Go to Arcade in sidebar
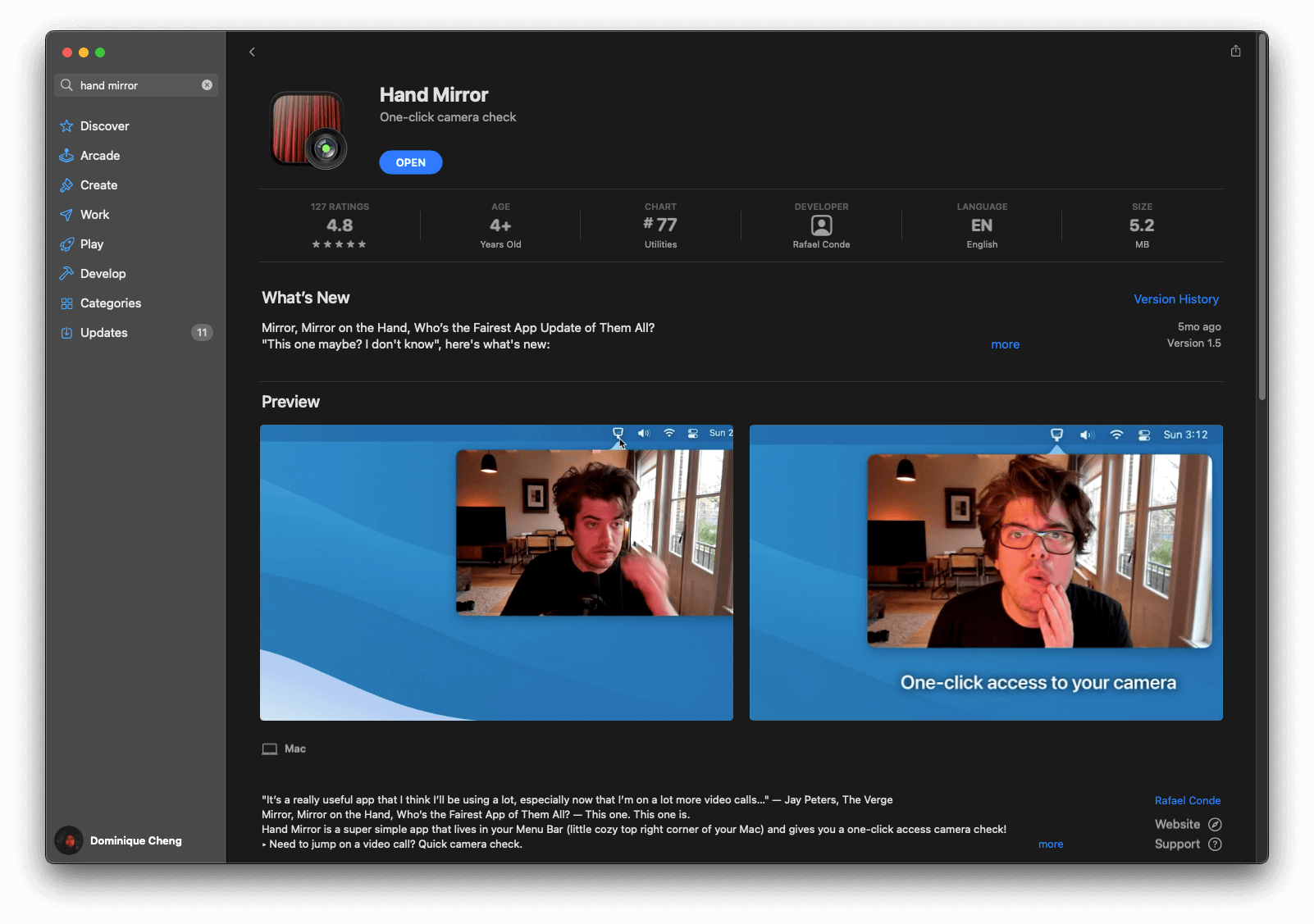 tap(100, 156)
